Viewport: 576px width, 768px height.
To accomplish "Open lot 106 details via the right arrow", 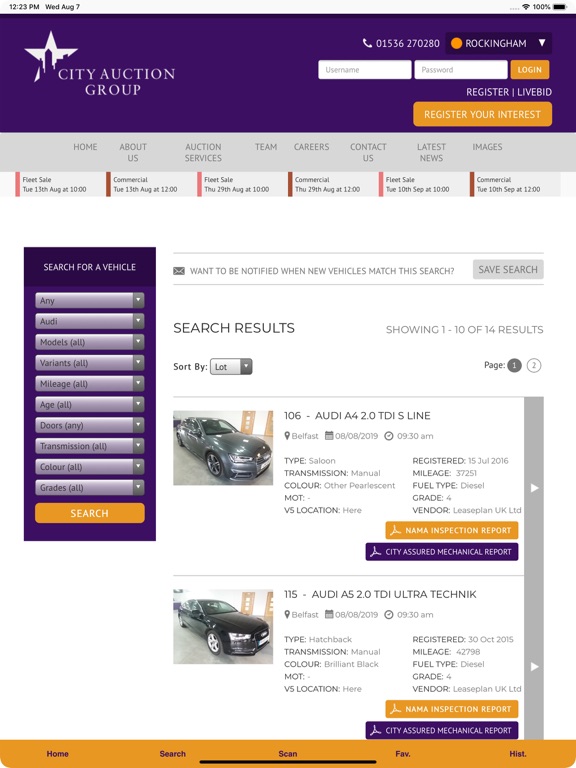I will click(534, 487).
